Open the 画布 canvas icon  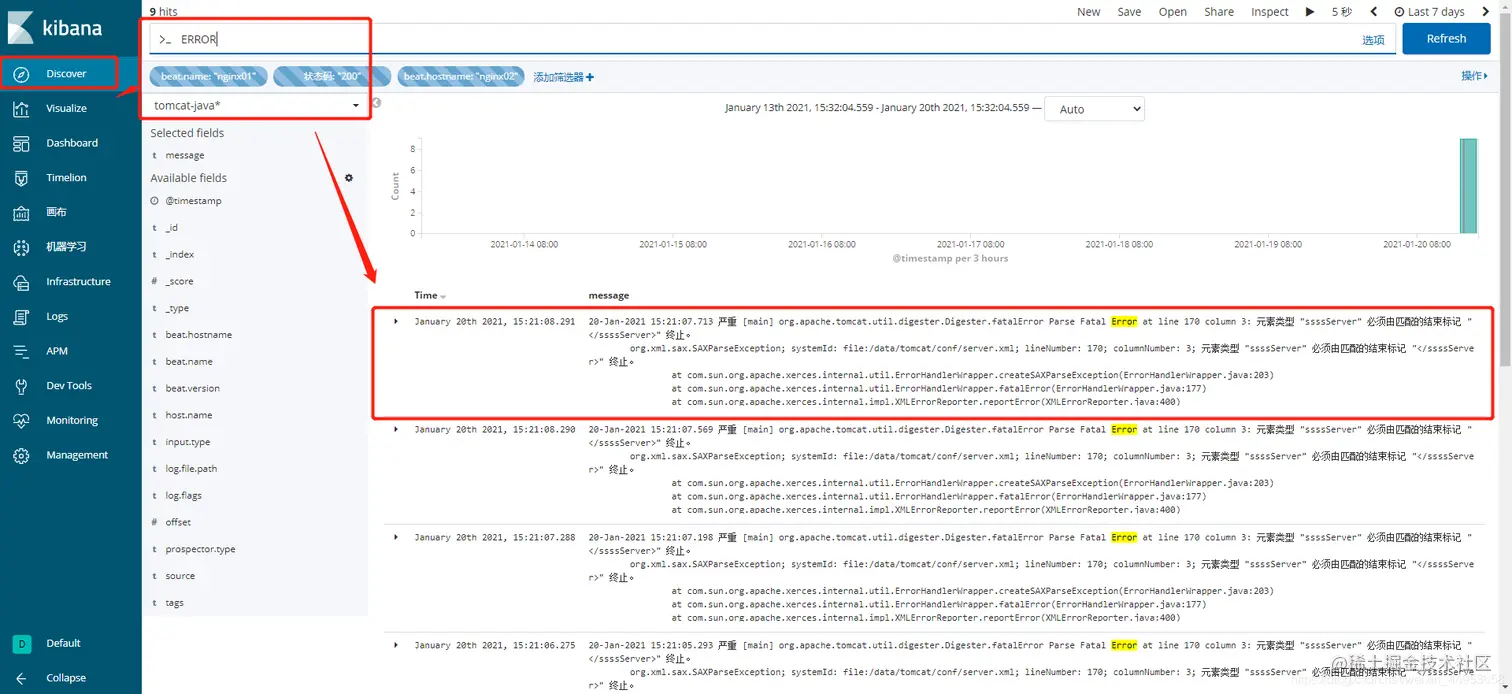[x=21, y=213]
